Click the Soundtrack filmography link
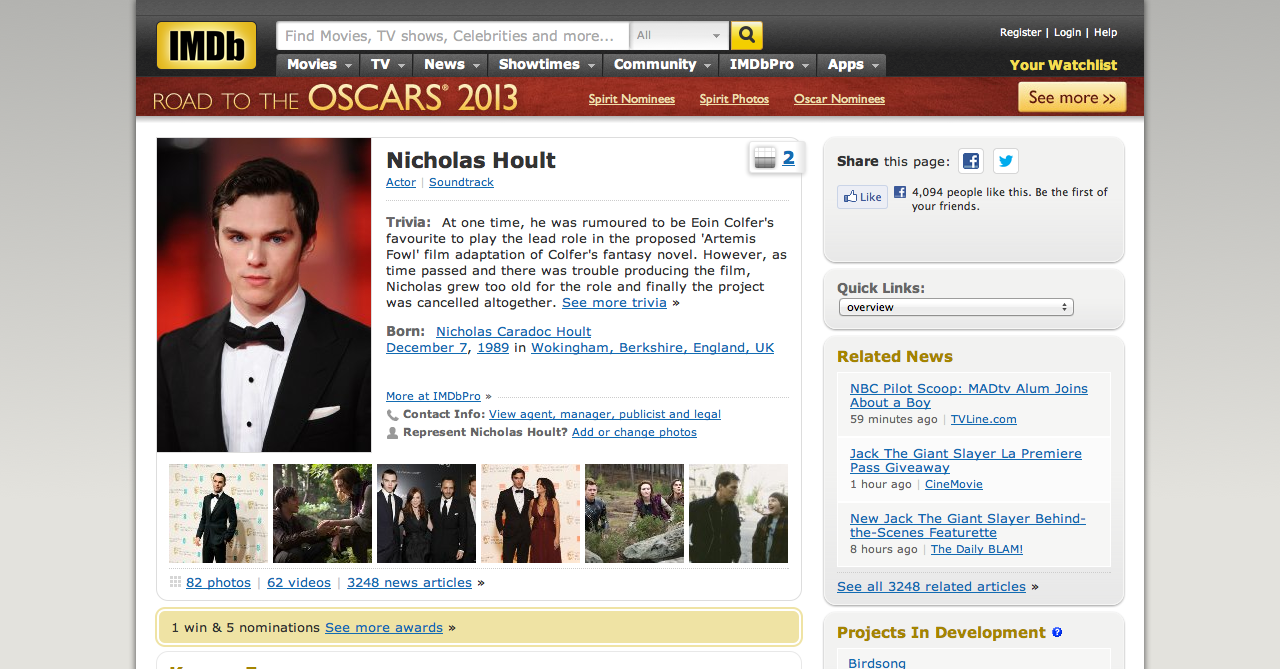Screen dimensions: 1280x669 point(461,182)
